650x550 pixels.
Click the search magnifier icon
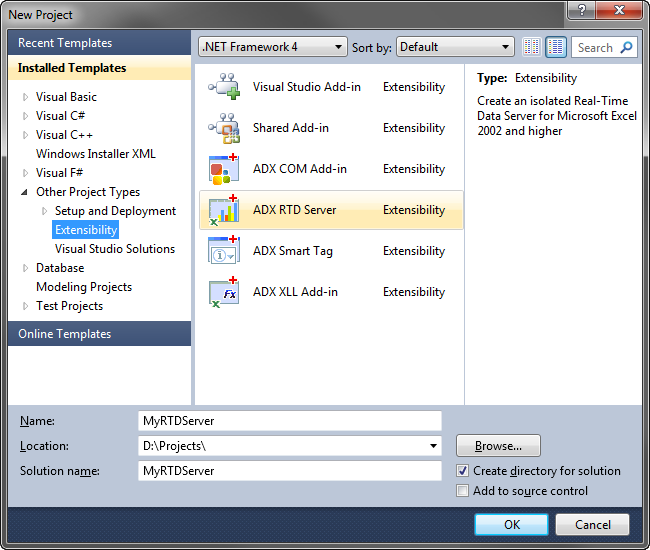[626, 47]
